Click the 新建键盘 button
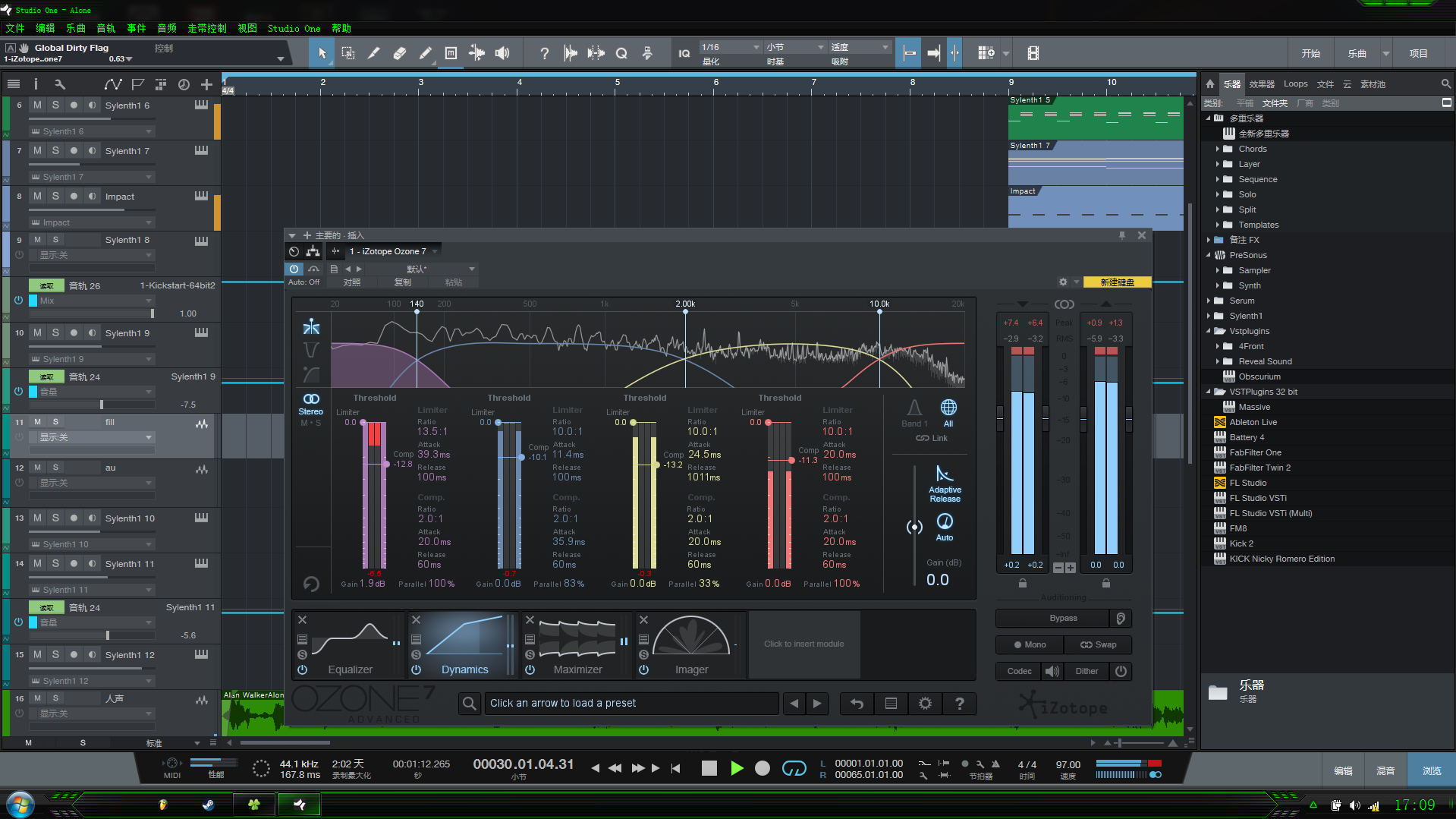 click(x=1117, y=282)
